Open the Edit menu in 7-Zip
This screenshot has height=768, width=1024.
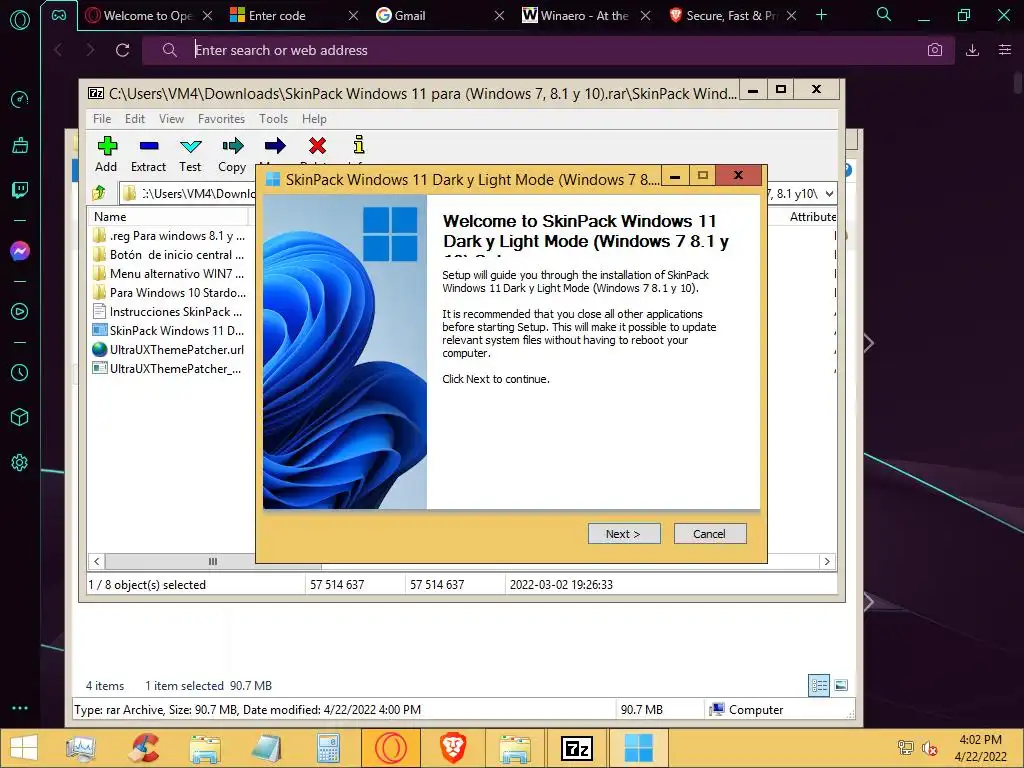click(135, 119)
